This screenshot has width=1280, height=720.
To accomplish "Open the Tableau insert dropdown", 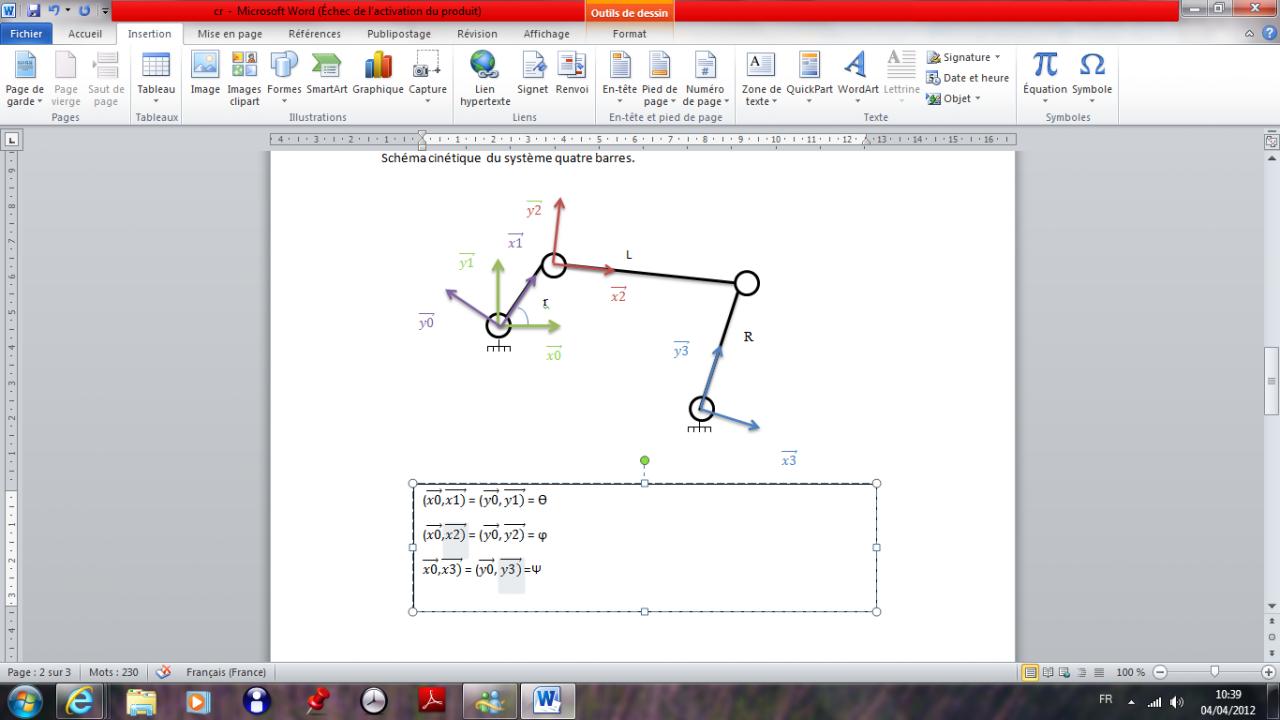I will click(156, 78).
